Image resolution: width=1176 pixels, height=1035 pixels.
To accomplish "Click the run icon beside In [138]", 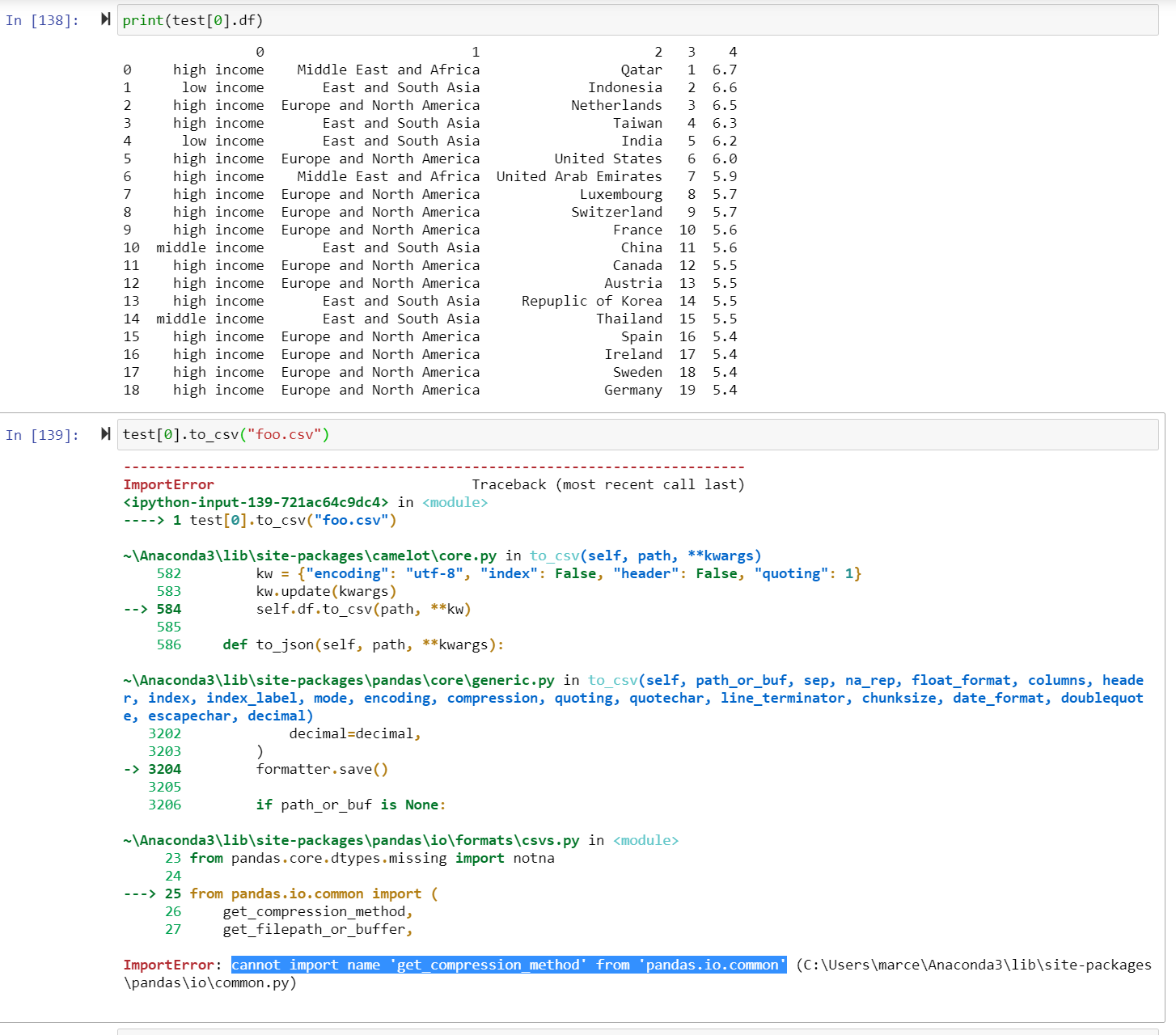I will [x=105, y=20].
